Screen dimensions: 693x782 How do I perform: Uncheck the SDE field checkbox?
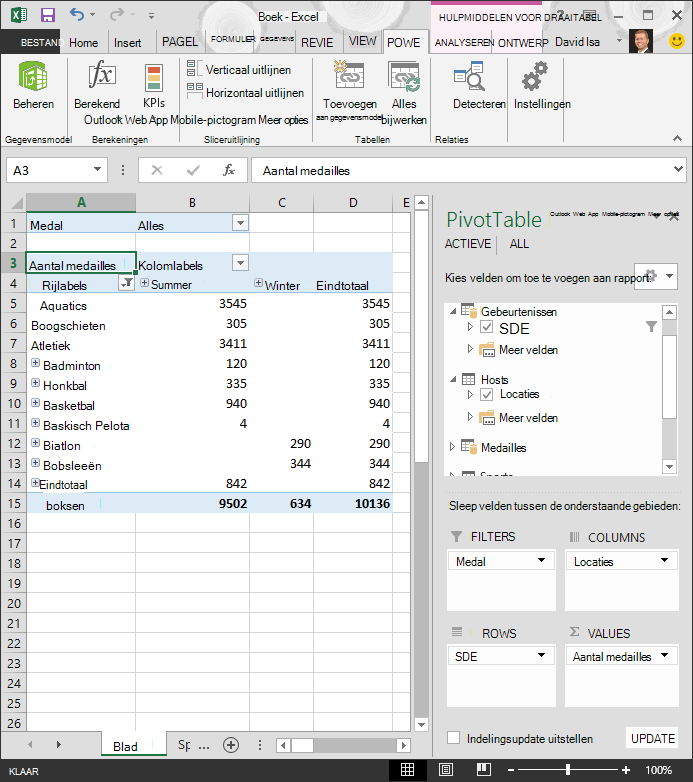coord(487,327)
